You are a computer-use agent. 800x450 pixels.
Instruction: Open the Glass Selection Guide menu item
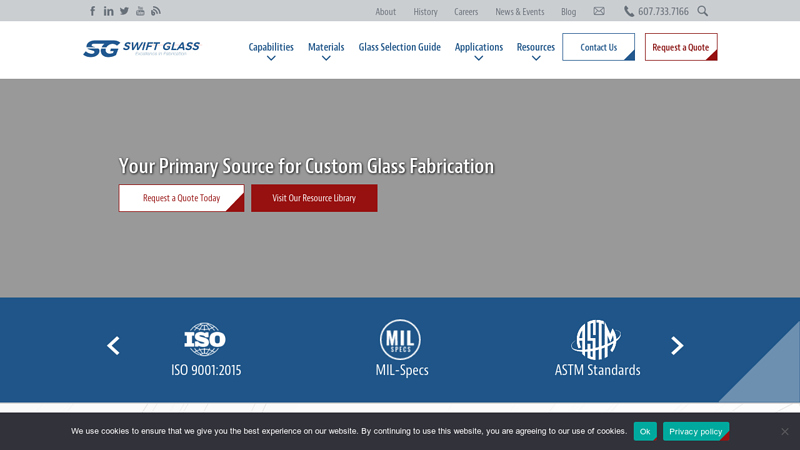click(x=399, y=47)
